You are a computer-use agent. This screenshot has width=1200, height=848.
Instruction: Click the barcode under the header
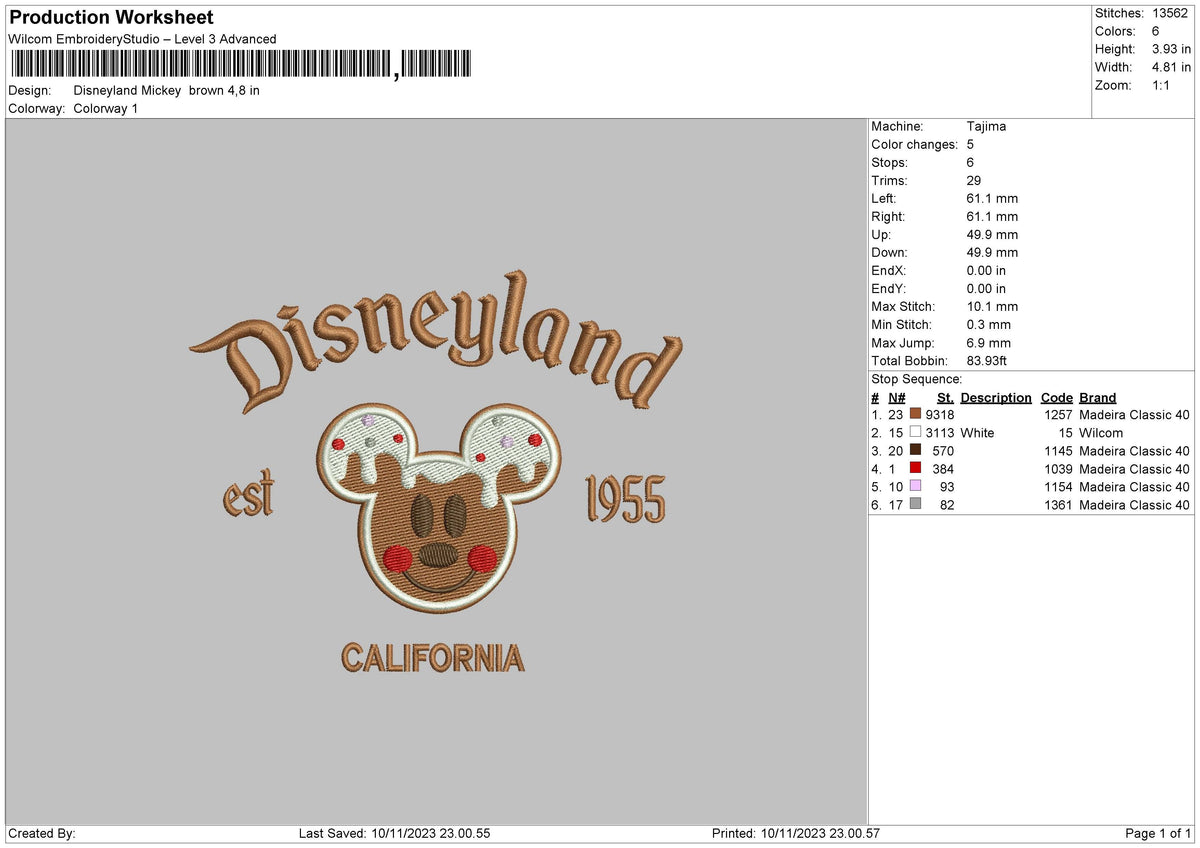pyautogui.click(x=241, y=65)
